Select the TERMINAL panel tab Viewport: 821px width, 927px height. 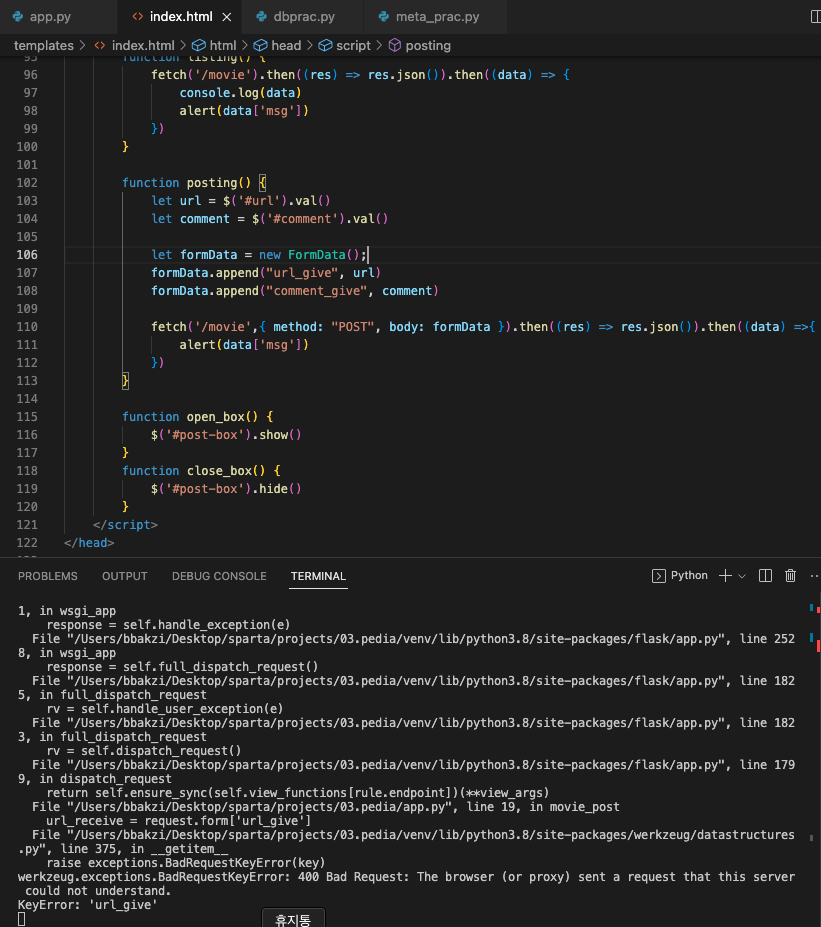coord(319,576)
